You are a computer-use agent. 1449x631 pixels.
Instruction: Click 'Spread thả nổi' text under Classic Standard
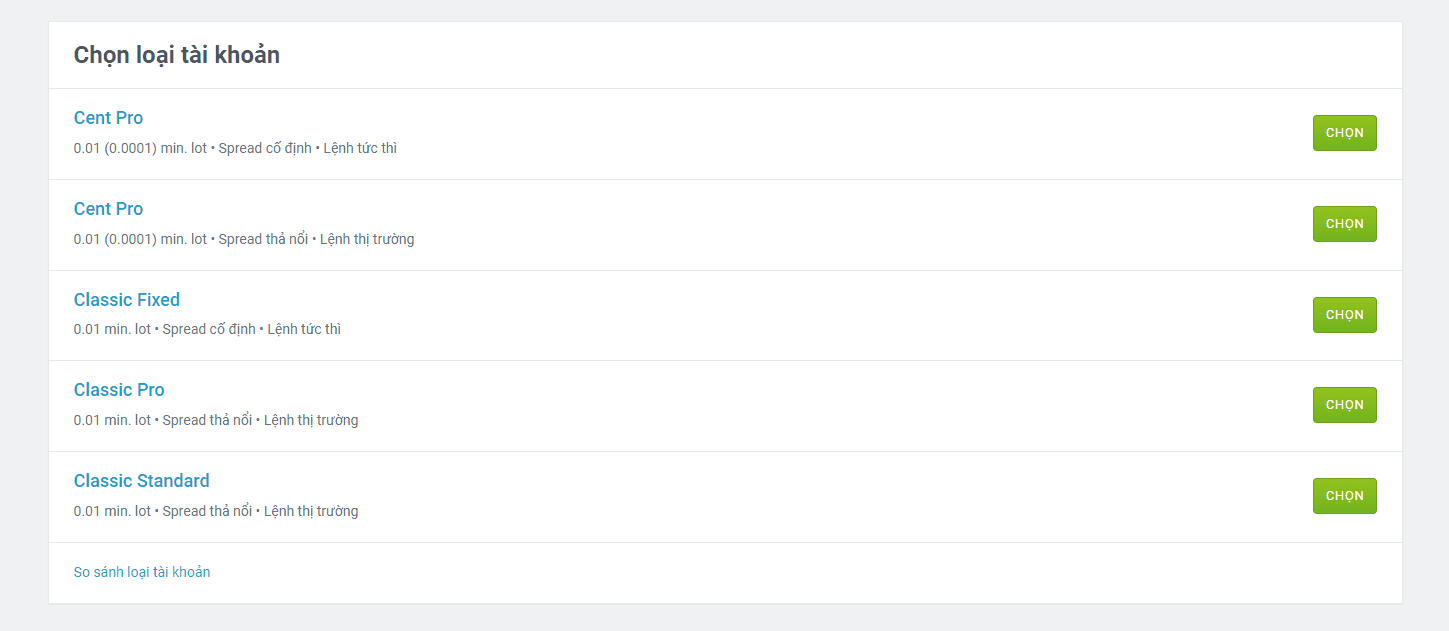[x=207, y=511]
